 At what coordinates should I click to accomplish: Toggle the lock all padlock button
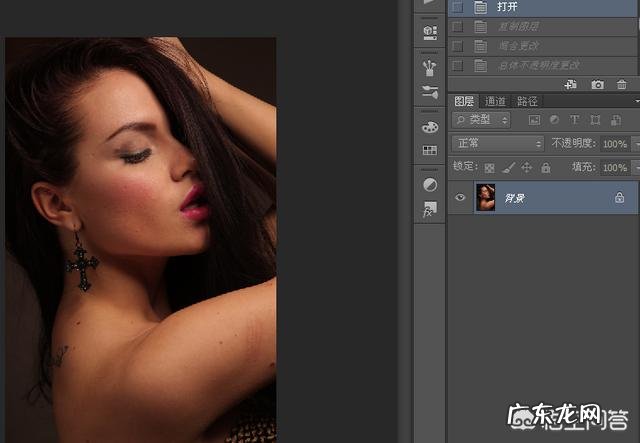point(545,167)
